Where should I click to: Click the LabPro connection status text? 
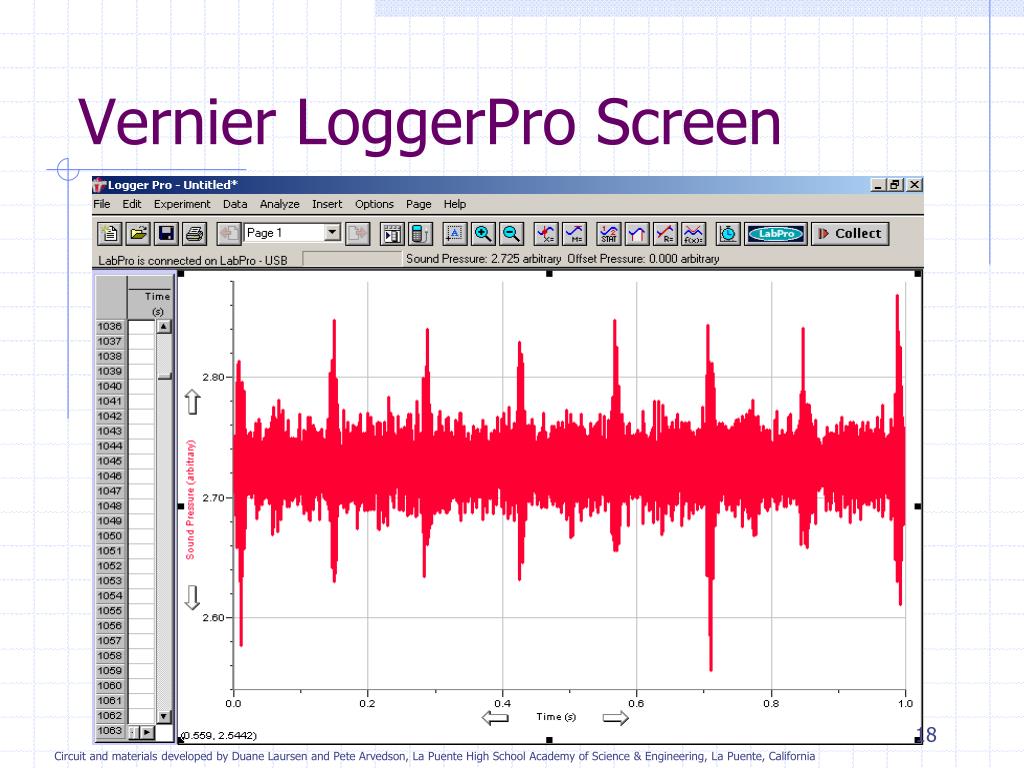tap(193, 260)
